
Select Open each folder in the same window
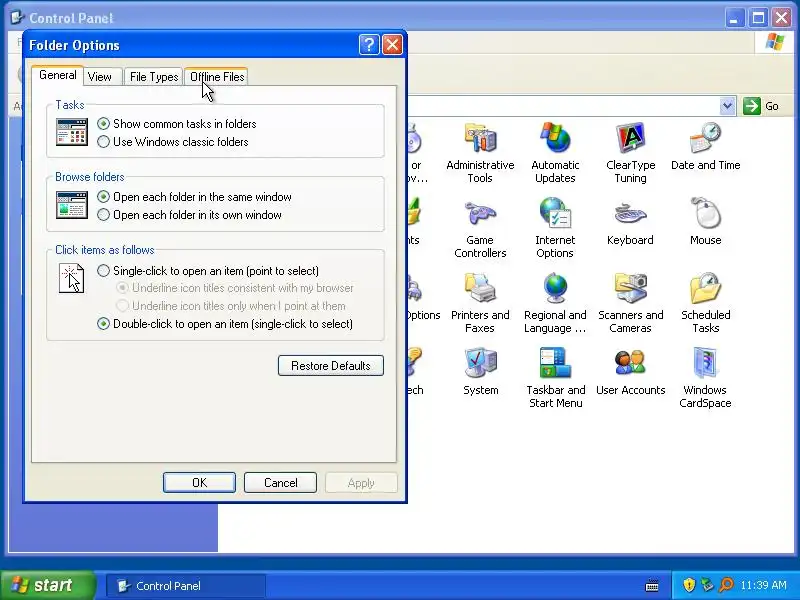pyautogui.click(x=194, y=197)
